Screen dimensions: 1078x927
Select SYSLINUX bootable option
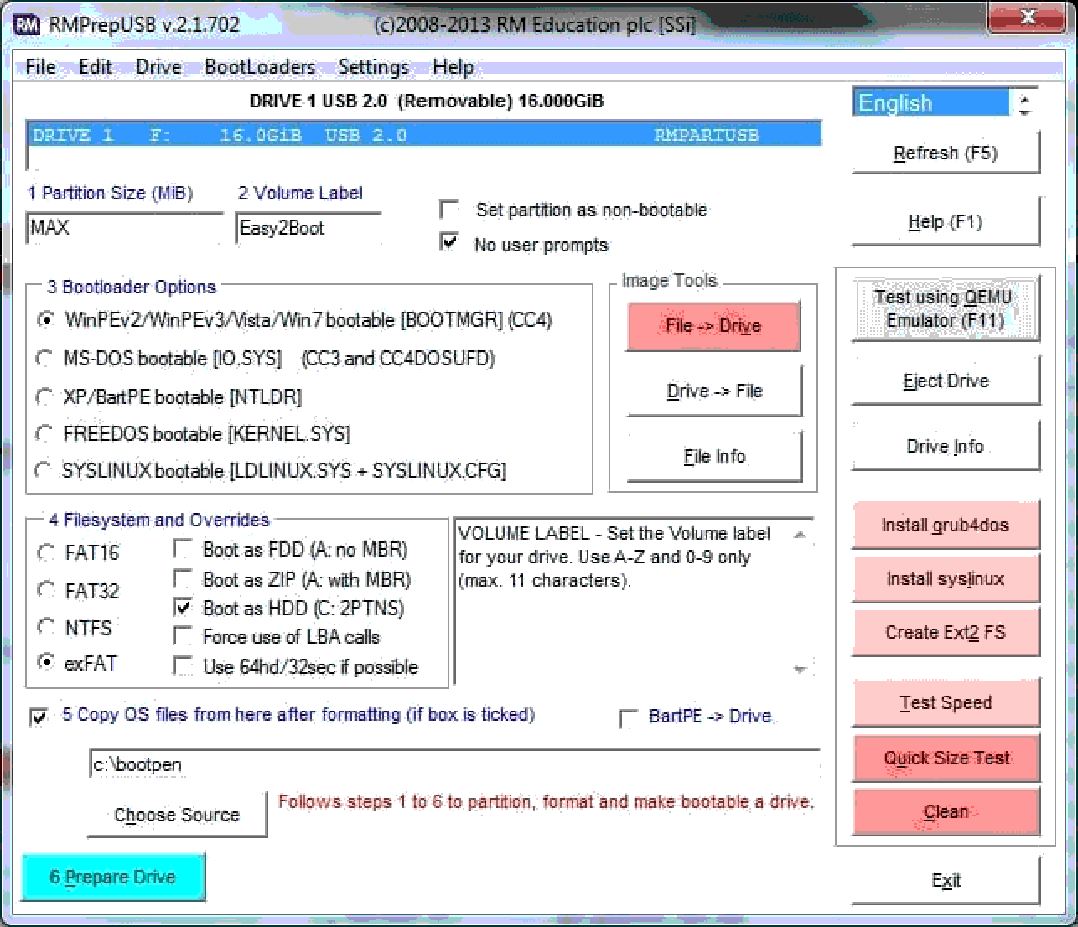45,470
